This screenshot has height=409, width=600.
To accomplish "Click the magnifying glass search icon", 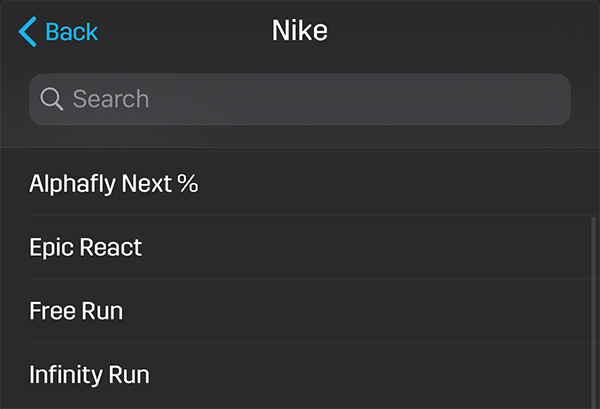I will coord(52,99).
